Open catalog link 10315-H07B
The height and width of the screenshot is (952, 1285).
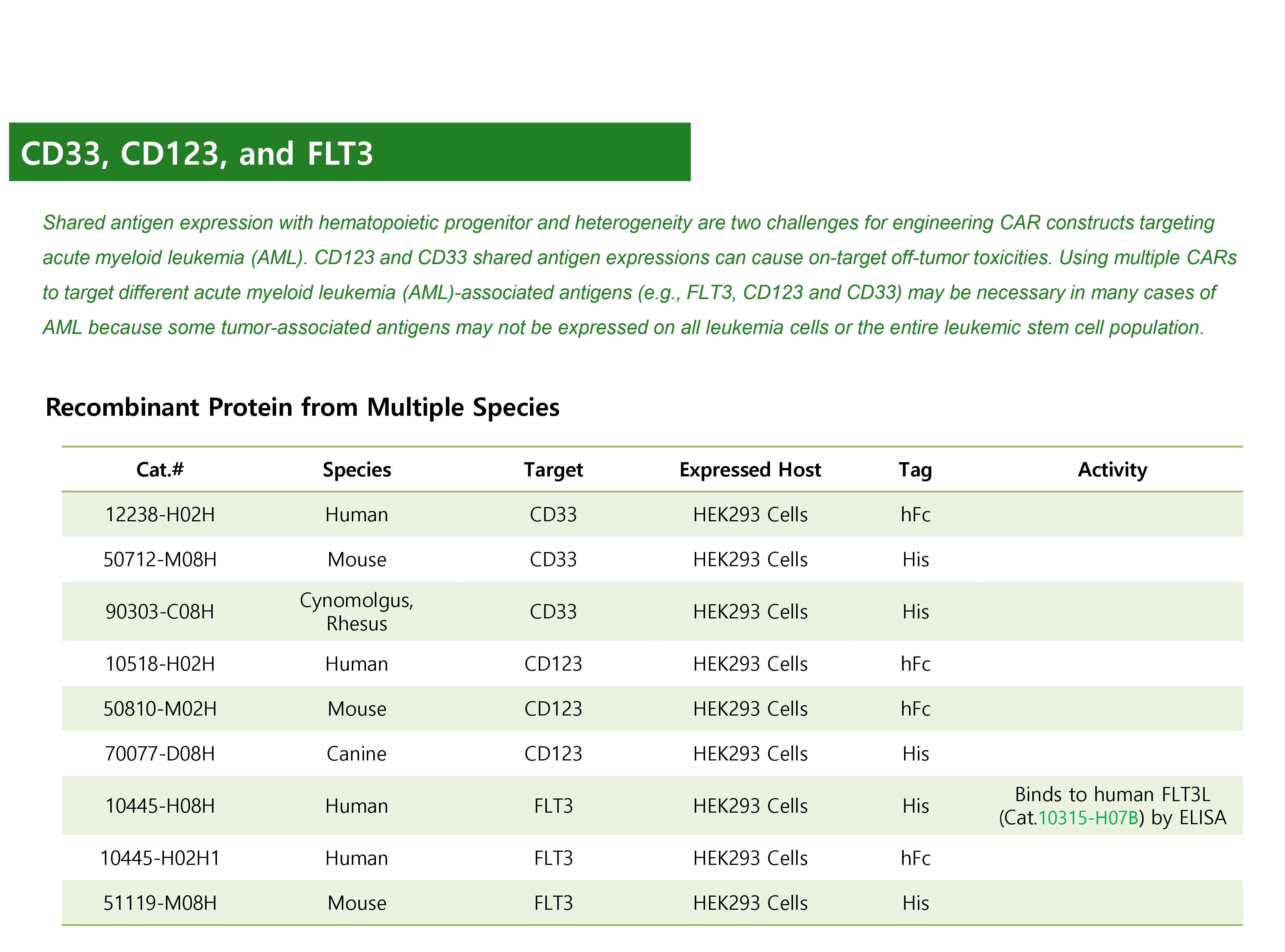1088,818
